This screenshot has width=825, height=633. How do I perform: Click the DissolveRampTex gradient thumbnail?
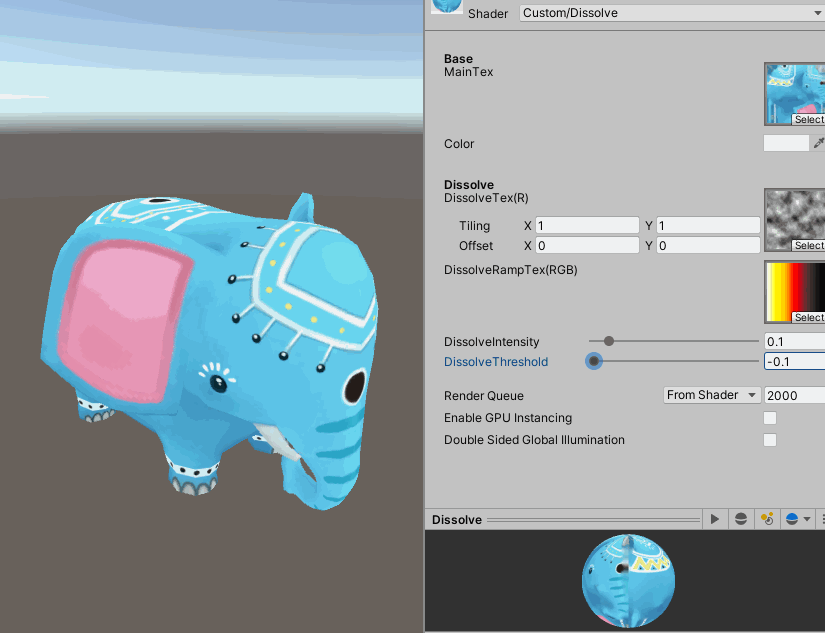(x=794, y=292)
